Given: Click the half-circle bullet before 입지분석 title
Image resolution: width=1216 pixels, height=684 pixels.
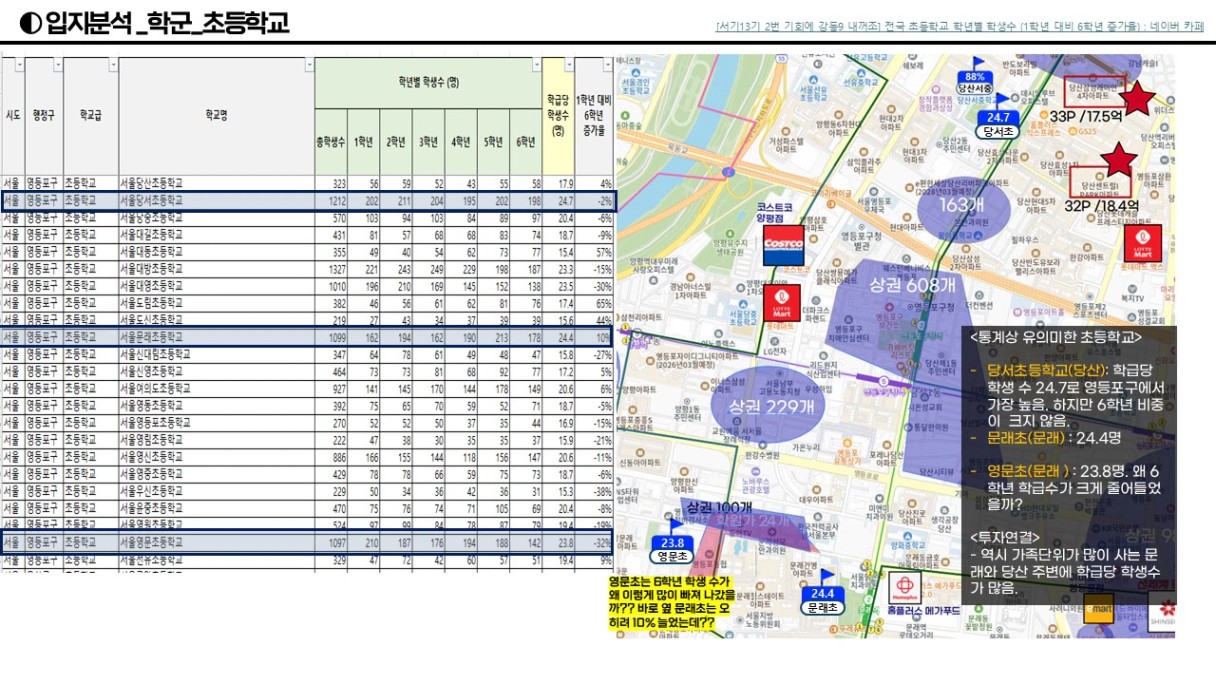Looking at the screenshot, I should point(30,23).
